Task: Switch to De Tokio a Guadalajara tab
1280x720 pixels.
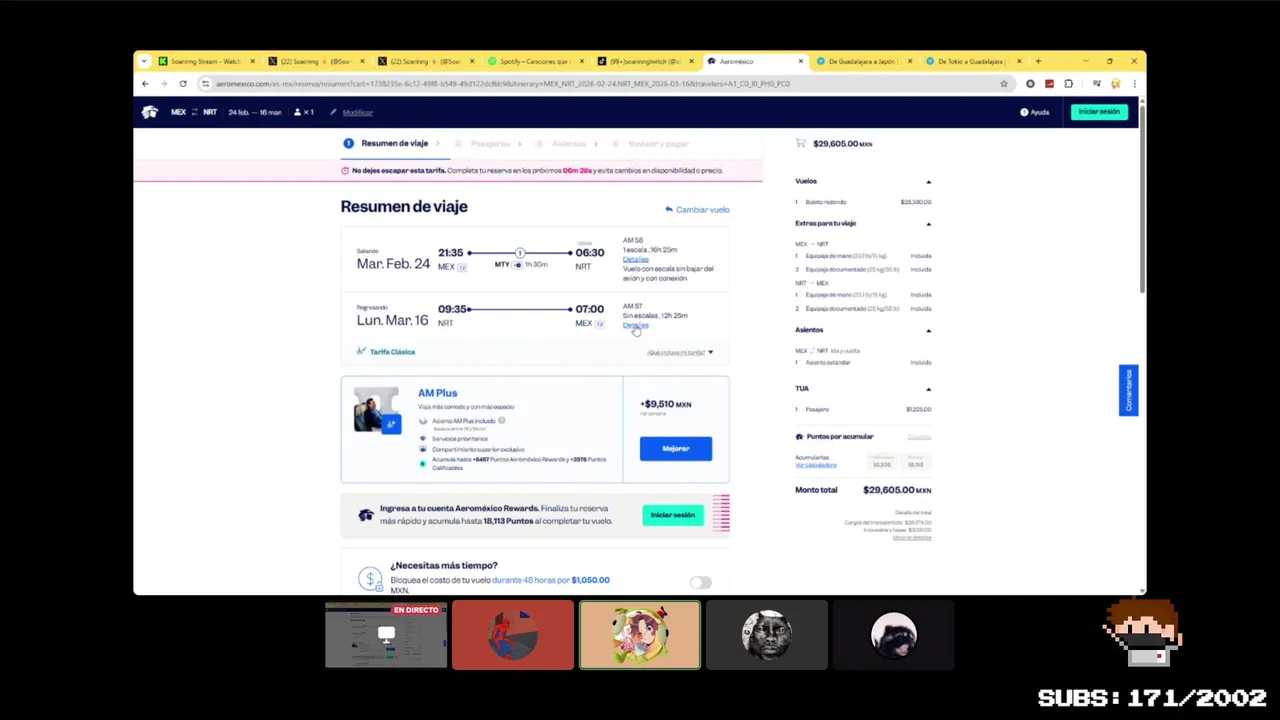Action: point(972,61)
